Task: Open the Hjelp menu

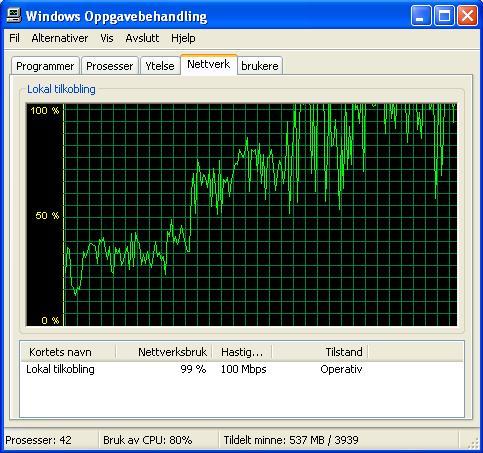Action: pos(183,38)
